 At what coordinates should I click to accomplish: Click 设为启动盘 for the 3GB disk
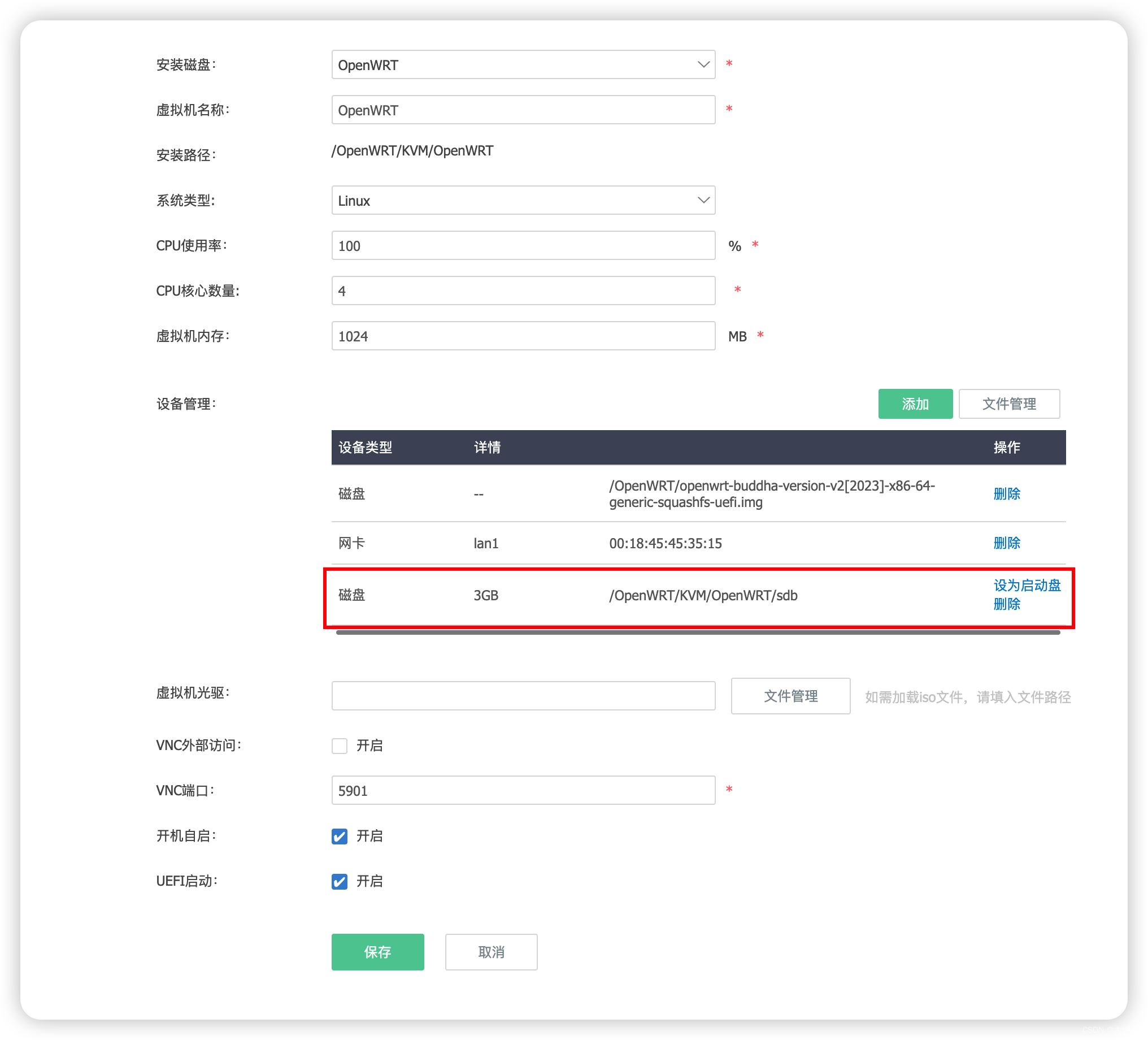[1026, 585]
